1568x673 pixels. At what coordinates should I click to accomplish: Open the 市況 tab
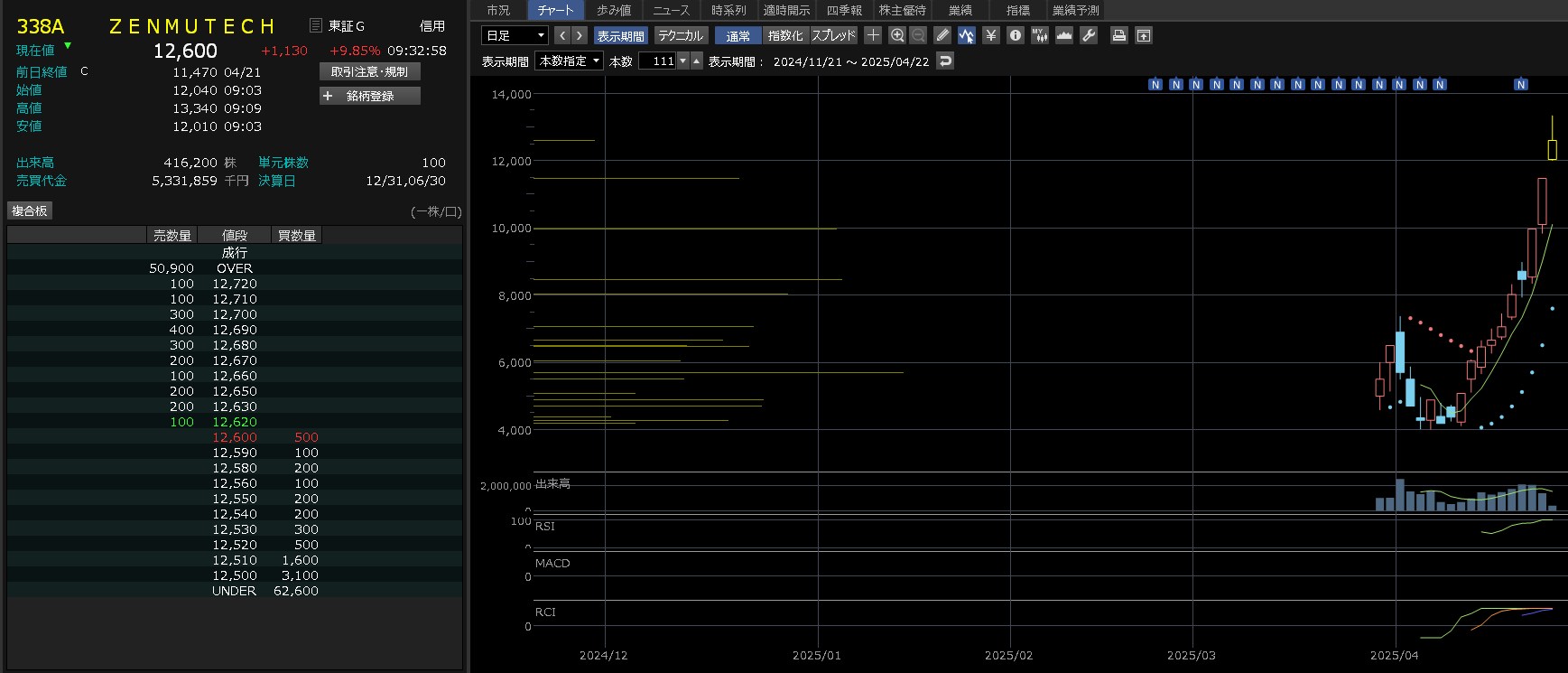(498, 10)
